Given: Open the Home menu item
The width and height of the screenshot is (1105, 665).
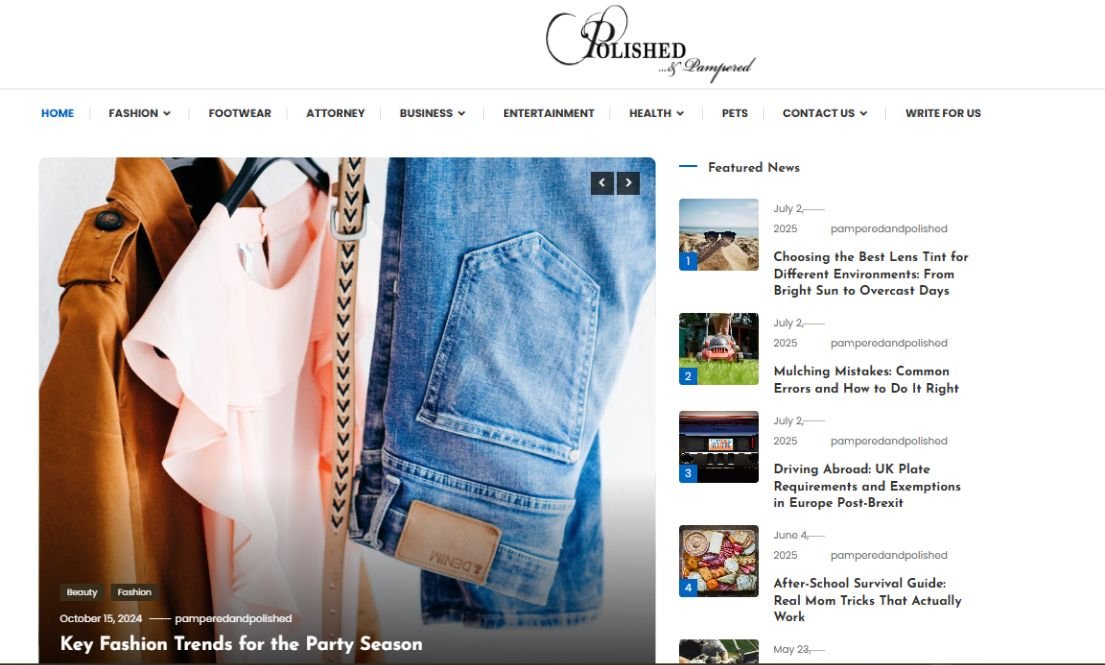Looking at the screenshot, I should coord(57,113).
